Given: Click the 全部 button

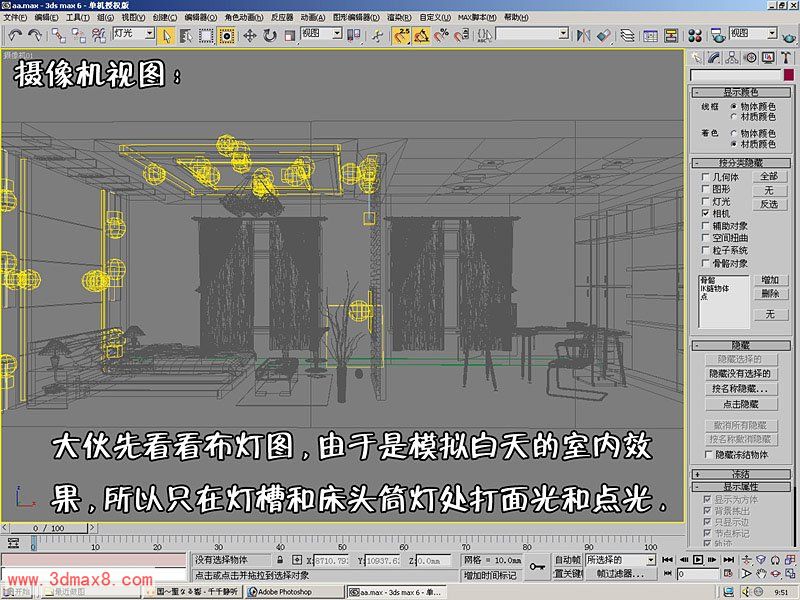Looking at the screenshot, I should (x=769, y=177).
